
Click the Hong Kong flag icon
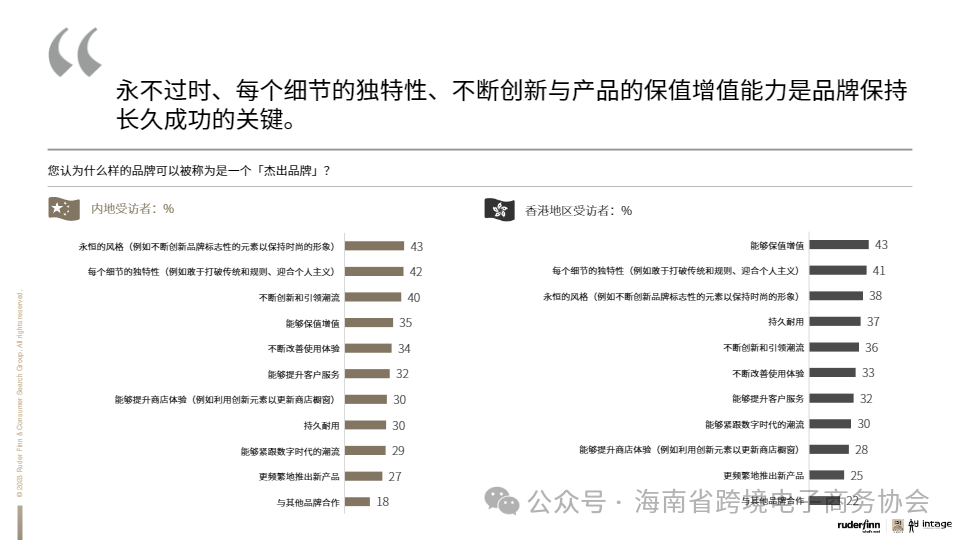coord(500,210)
